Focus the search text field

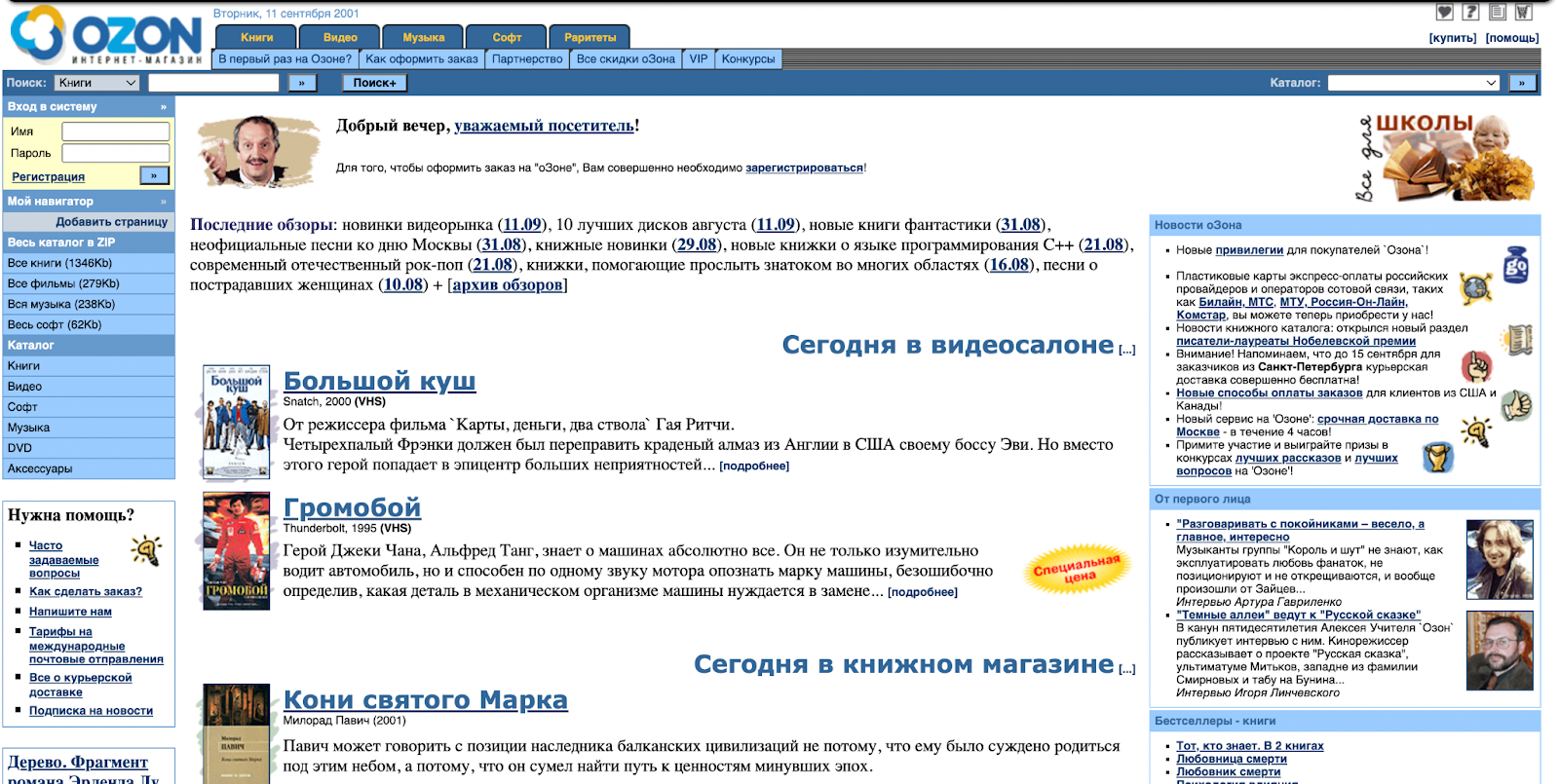pos(213,83)
